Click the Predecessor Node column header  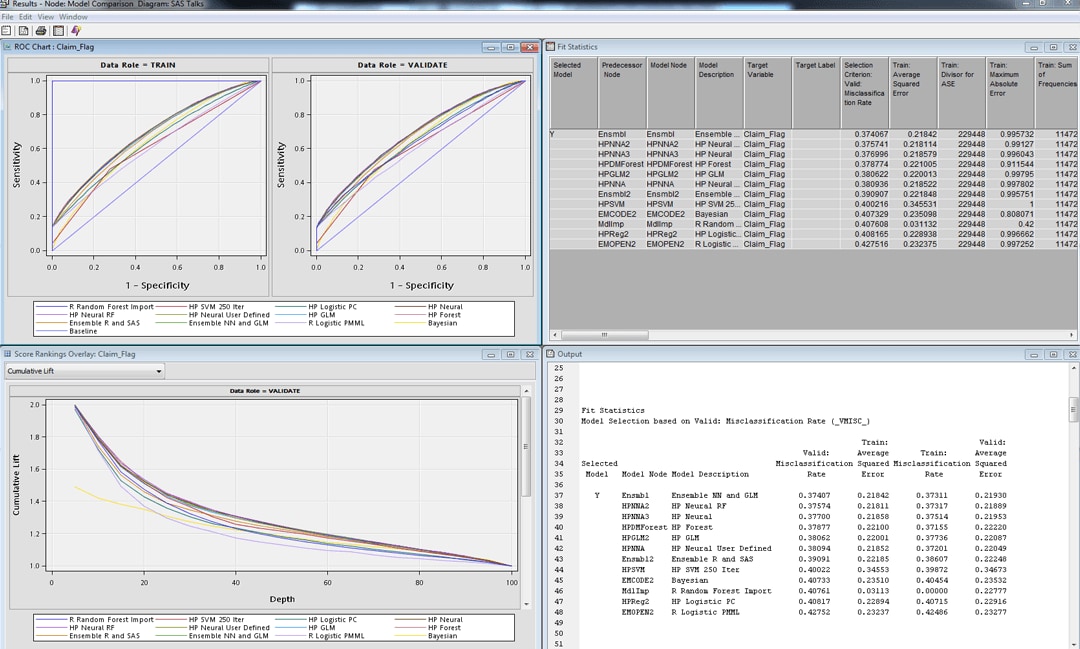pyautogui.click(x=621, y=93)
